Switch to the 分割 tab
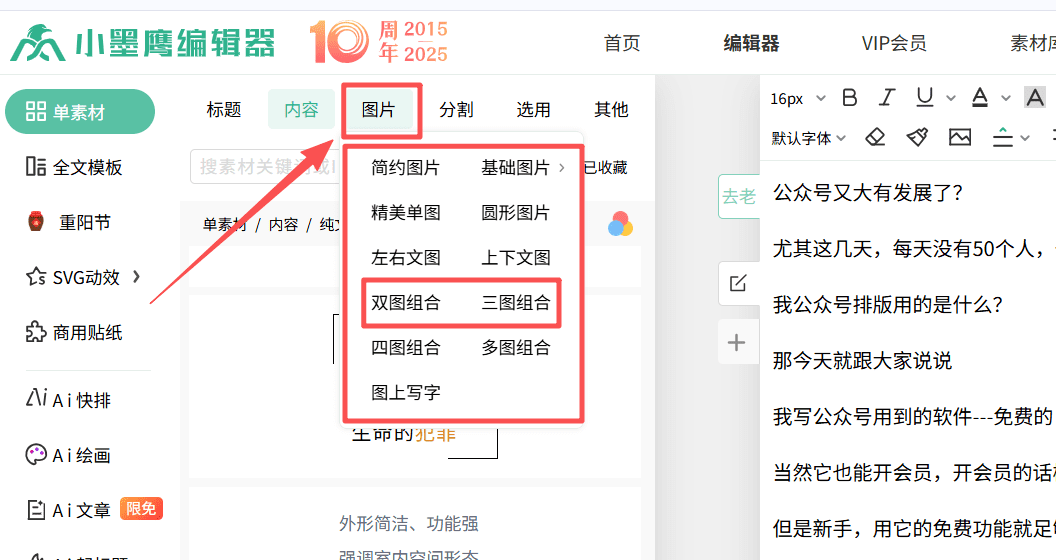 pyautogui.click(x=456, y=110)
